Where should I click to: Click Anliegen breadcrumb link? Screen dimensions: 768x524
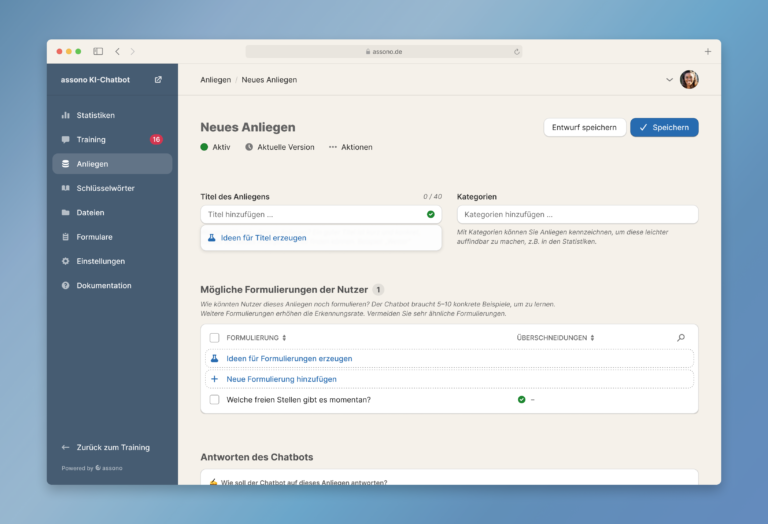pos(216,80)
